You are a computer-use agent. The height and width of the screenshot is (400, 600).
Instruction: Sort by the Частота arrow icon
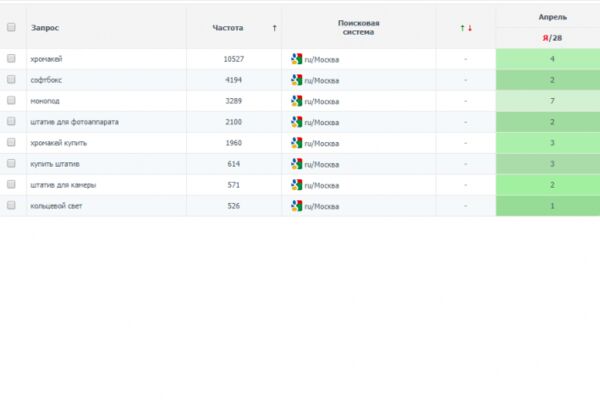tap(274, 28)
